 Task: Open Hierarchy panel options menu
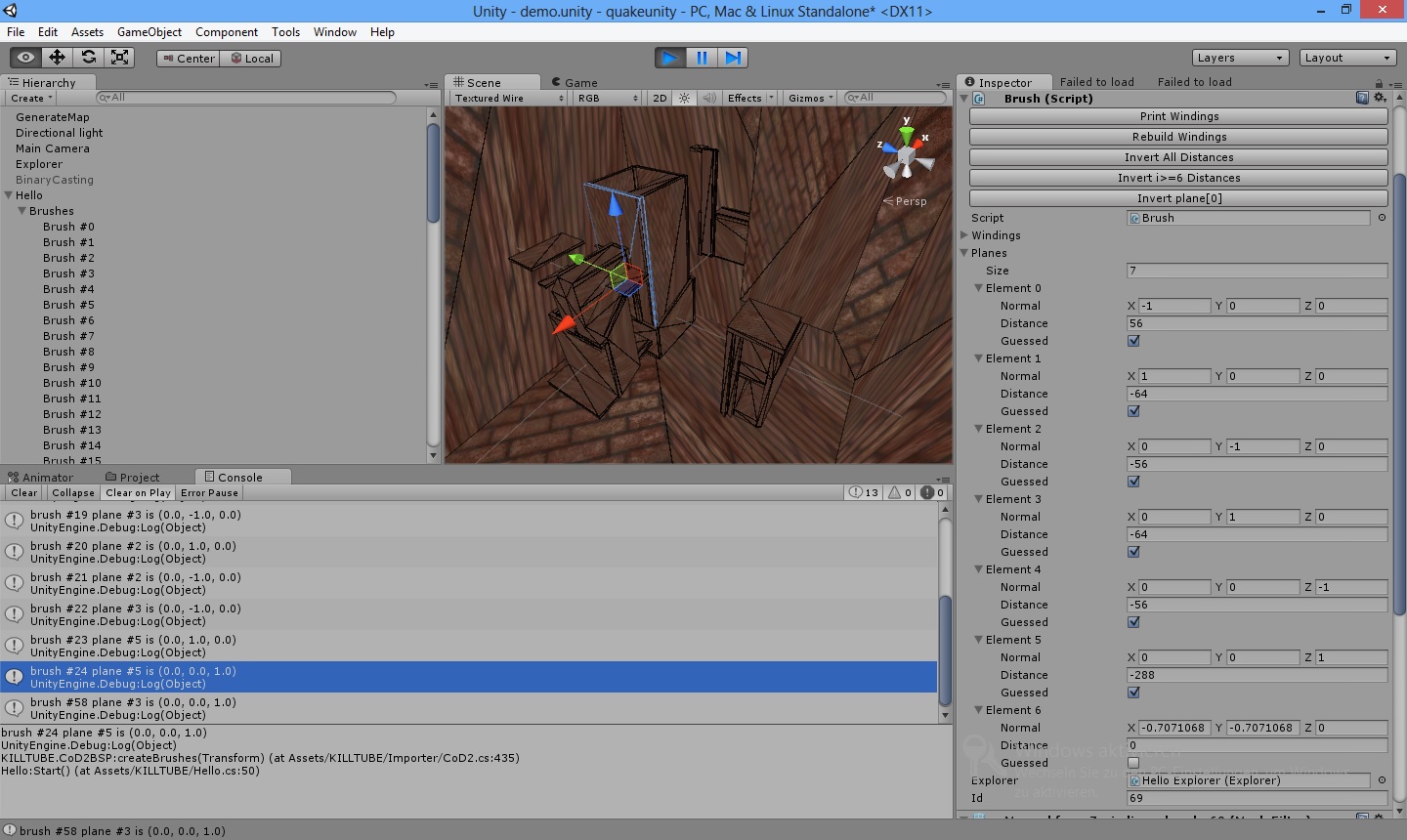[431, 85]
